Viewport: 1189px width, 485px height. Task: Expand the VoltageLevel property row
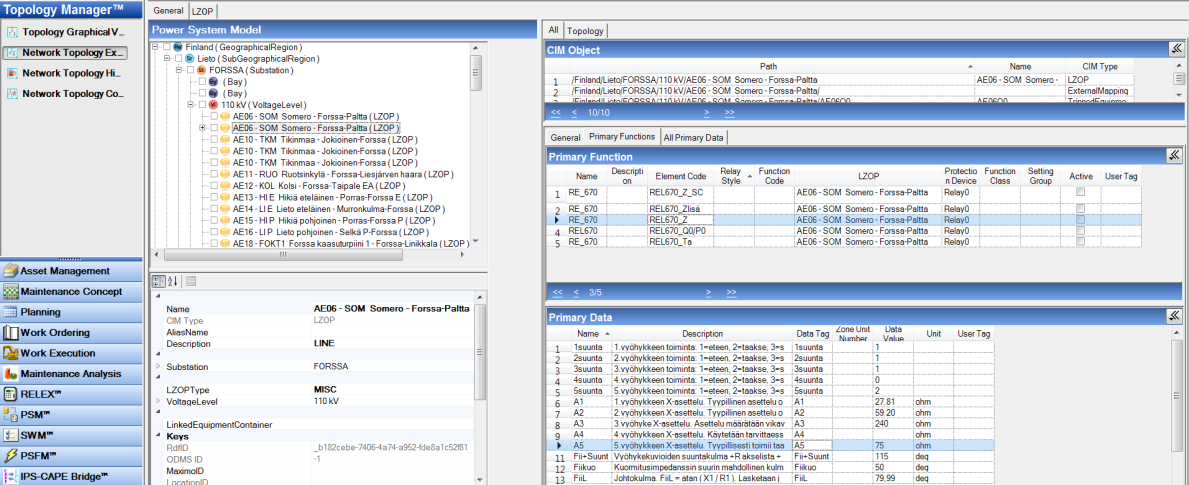(x=158, y=400)
